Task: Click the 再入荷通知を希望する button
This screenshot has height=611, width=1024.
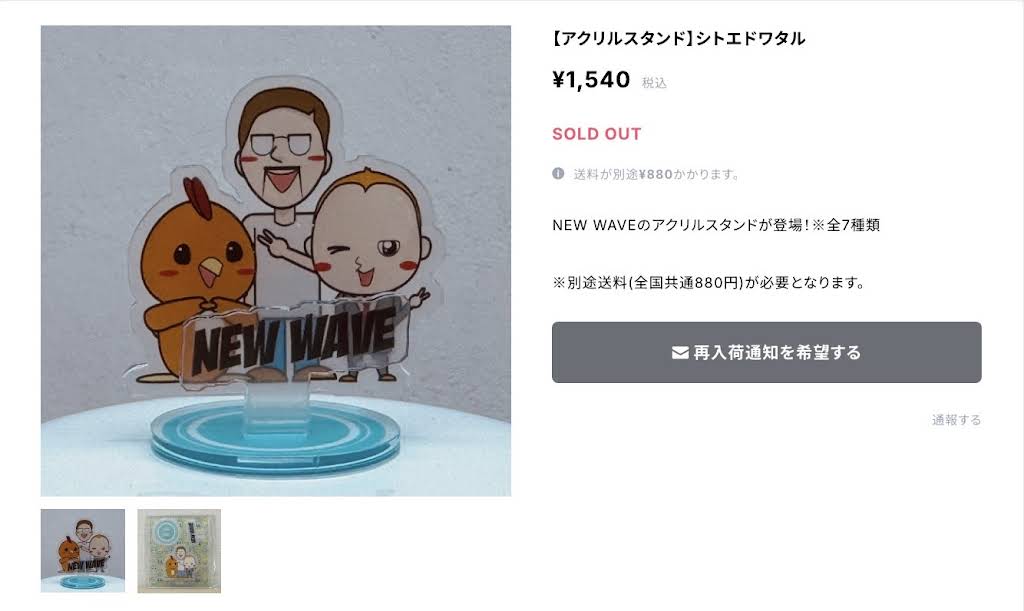Action: coord(766,352)
